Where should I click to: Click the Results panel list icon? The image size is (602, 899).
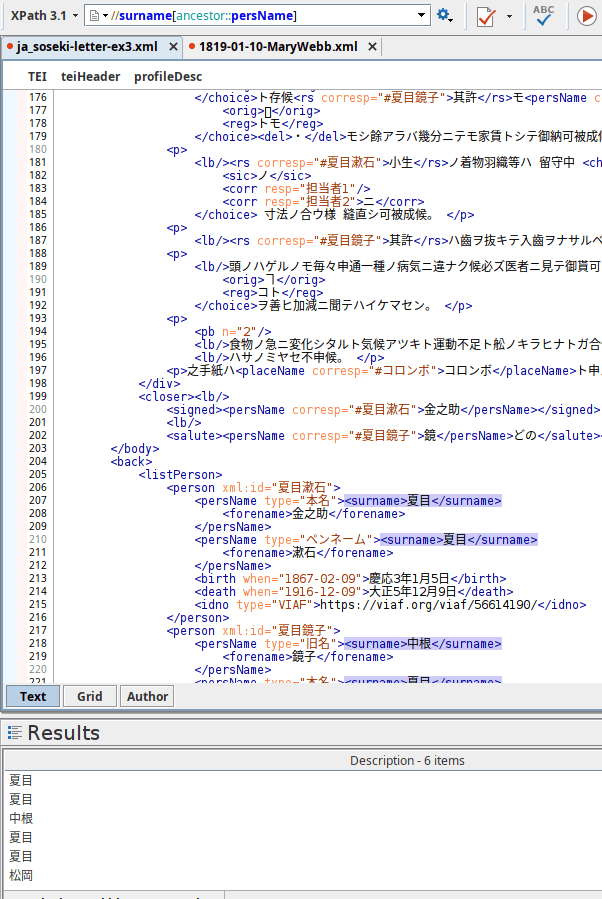coord(15,732)
